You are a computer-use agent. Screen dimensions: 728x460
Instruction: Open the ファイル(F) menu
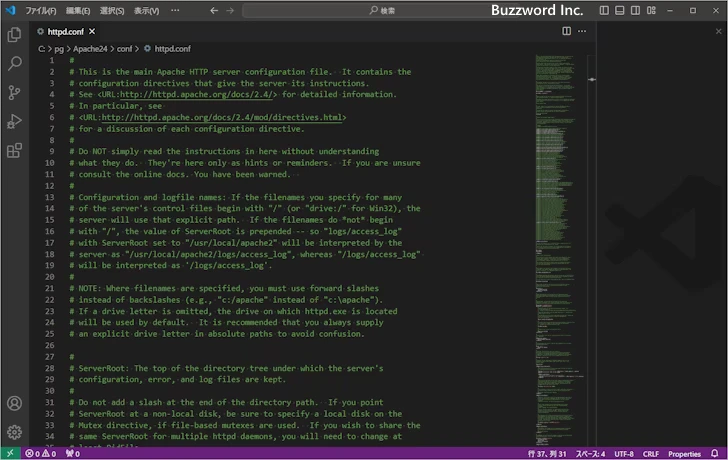pos(40,10)
